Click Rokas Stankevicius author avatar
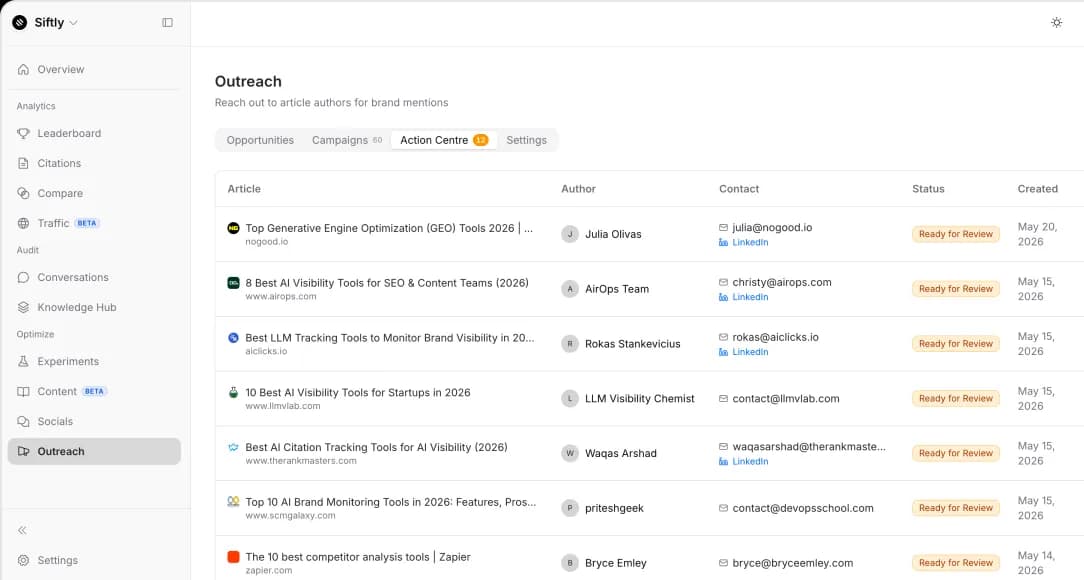1084x580 pixels. coord(570,344)
